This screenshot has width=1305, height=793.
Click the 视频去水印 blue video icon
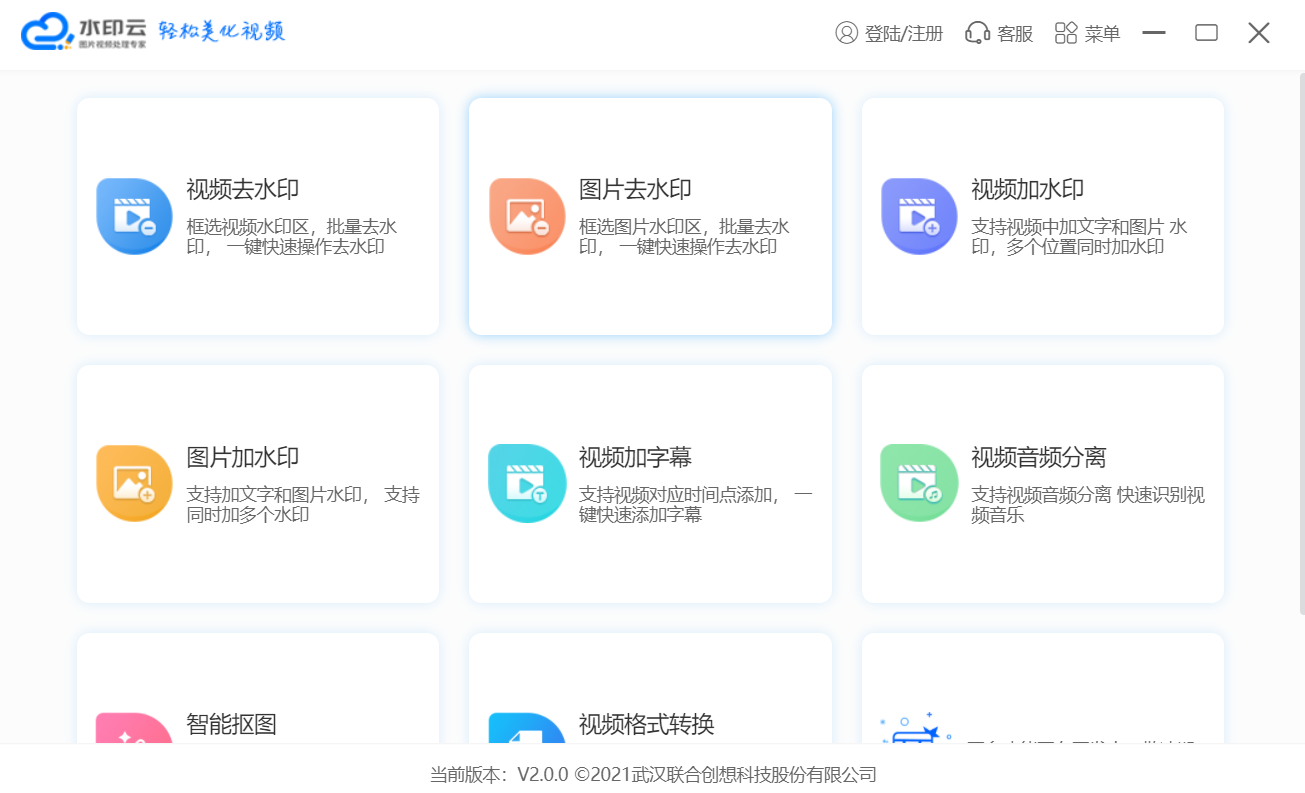[x=134, y=216]
